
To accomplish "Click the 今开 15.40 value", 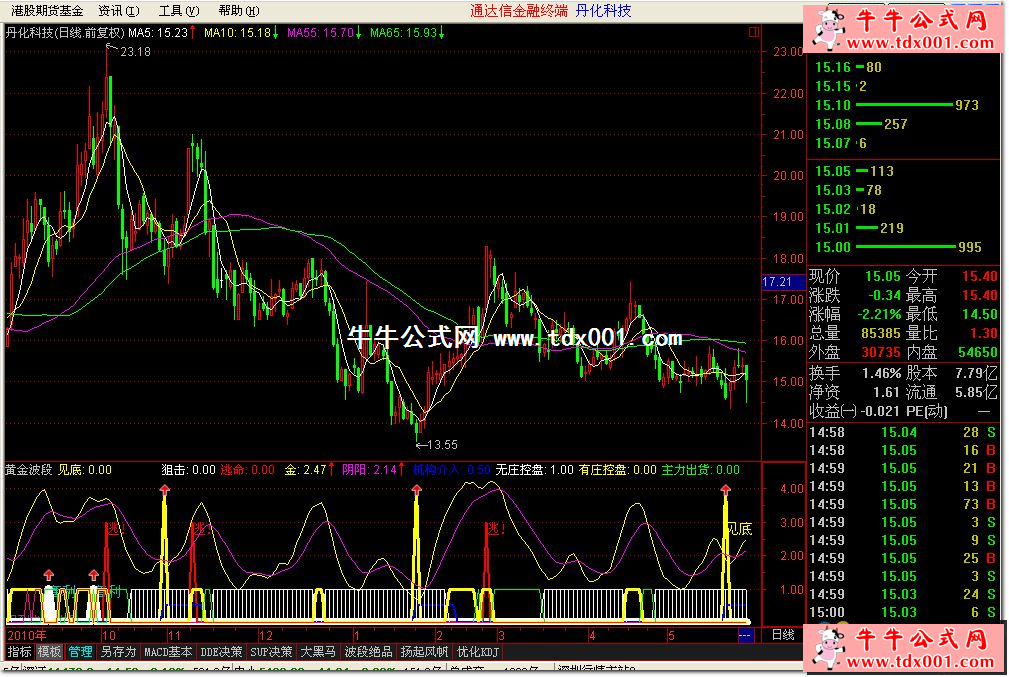I will click(979, 277).
